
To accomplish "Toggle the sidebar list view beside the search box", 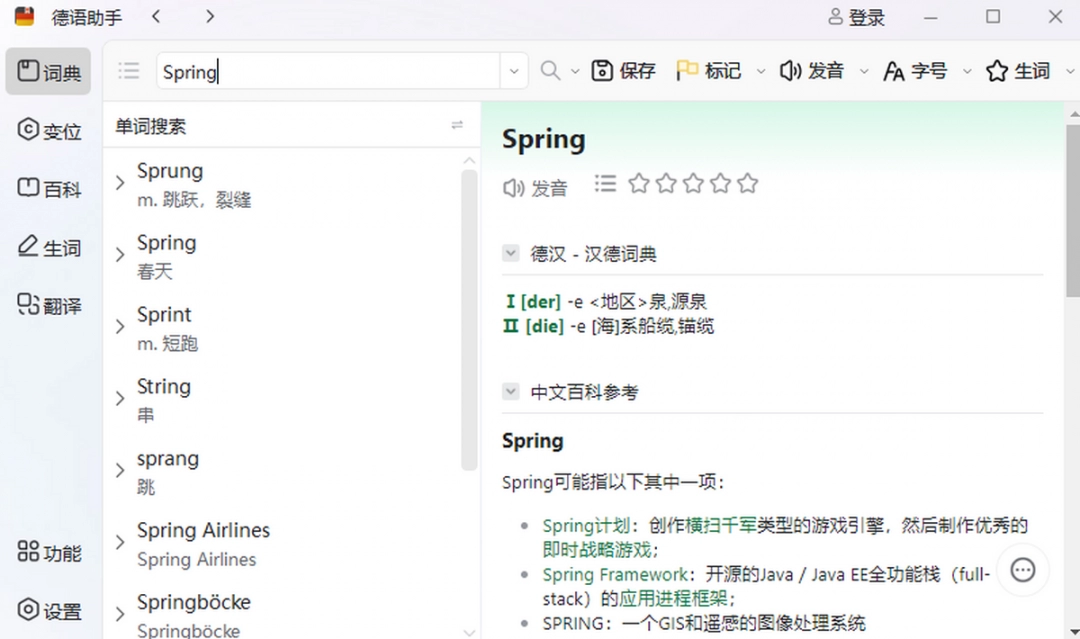I will tap(128, 70).
